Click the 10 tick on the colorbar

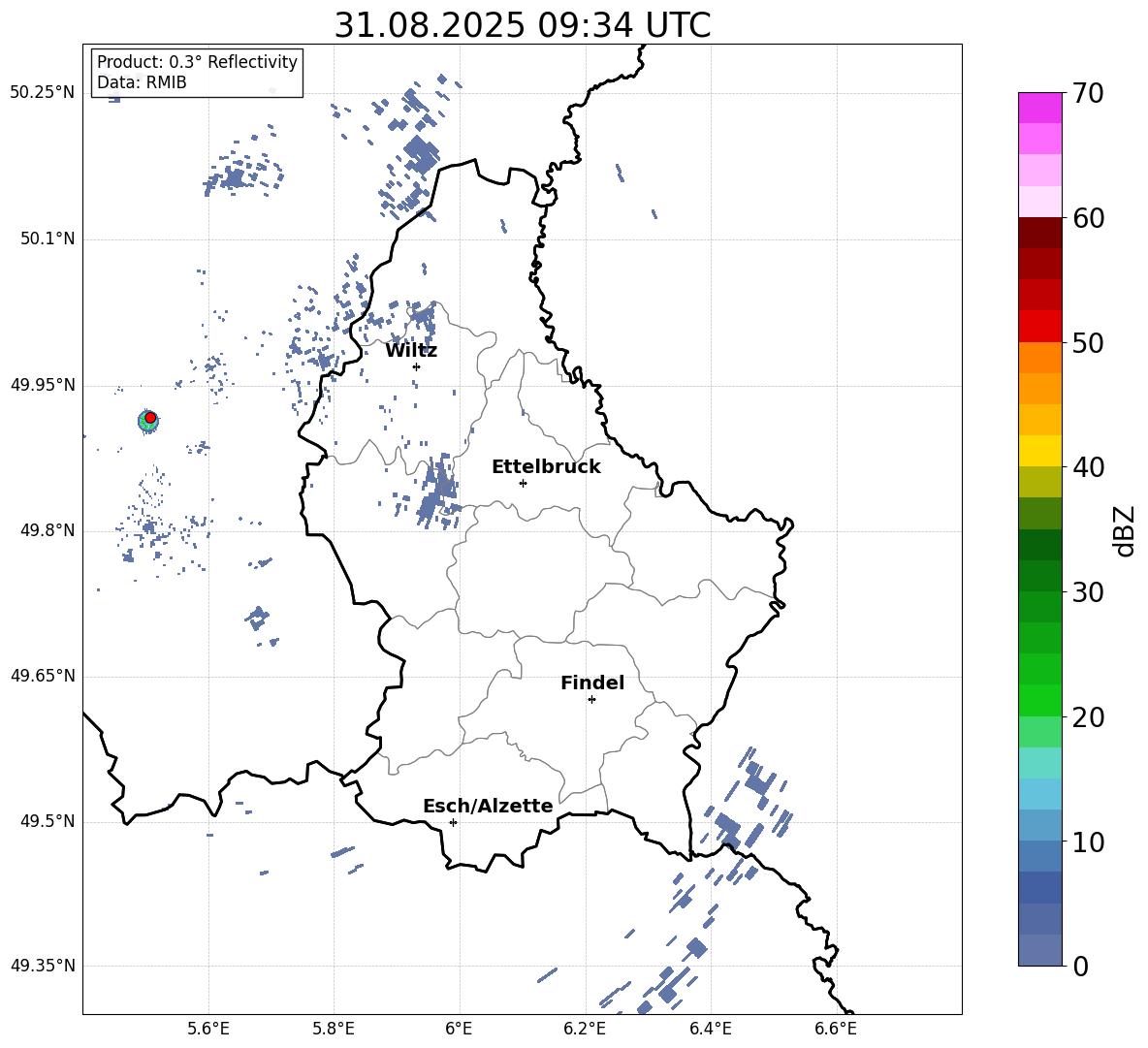pyautogui.click(x=1088, y=842)
